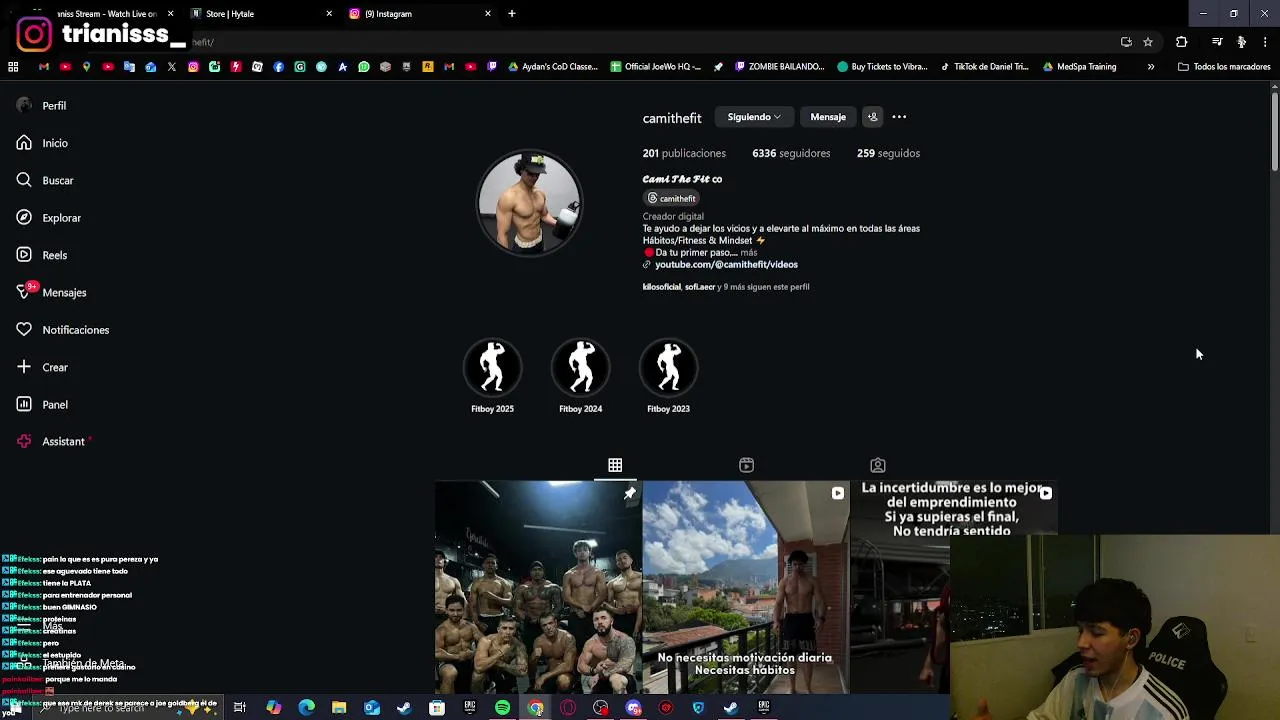Open No necesitas motivación diaria reel

pos(745,587)
